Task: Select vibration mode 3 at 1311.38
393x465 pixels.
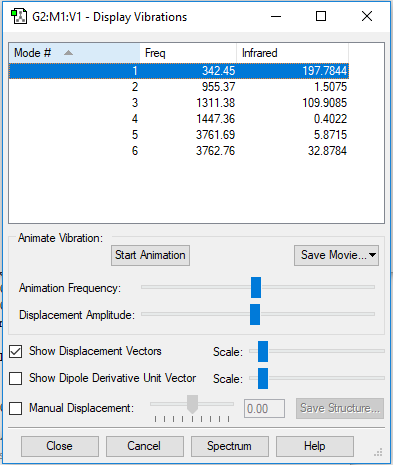Action: click(179, 103)
